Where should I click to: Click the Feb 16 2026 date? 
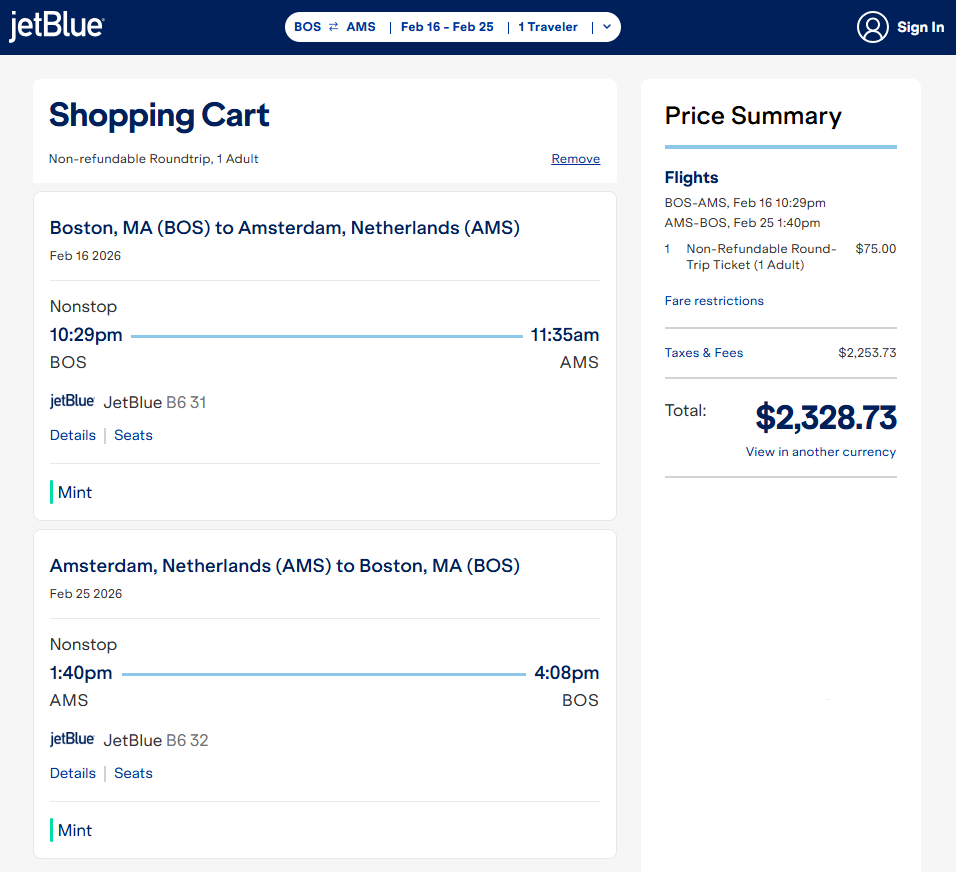pos(85,256)
